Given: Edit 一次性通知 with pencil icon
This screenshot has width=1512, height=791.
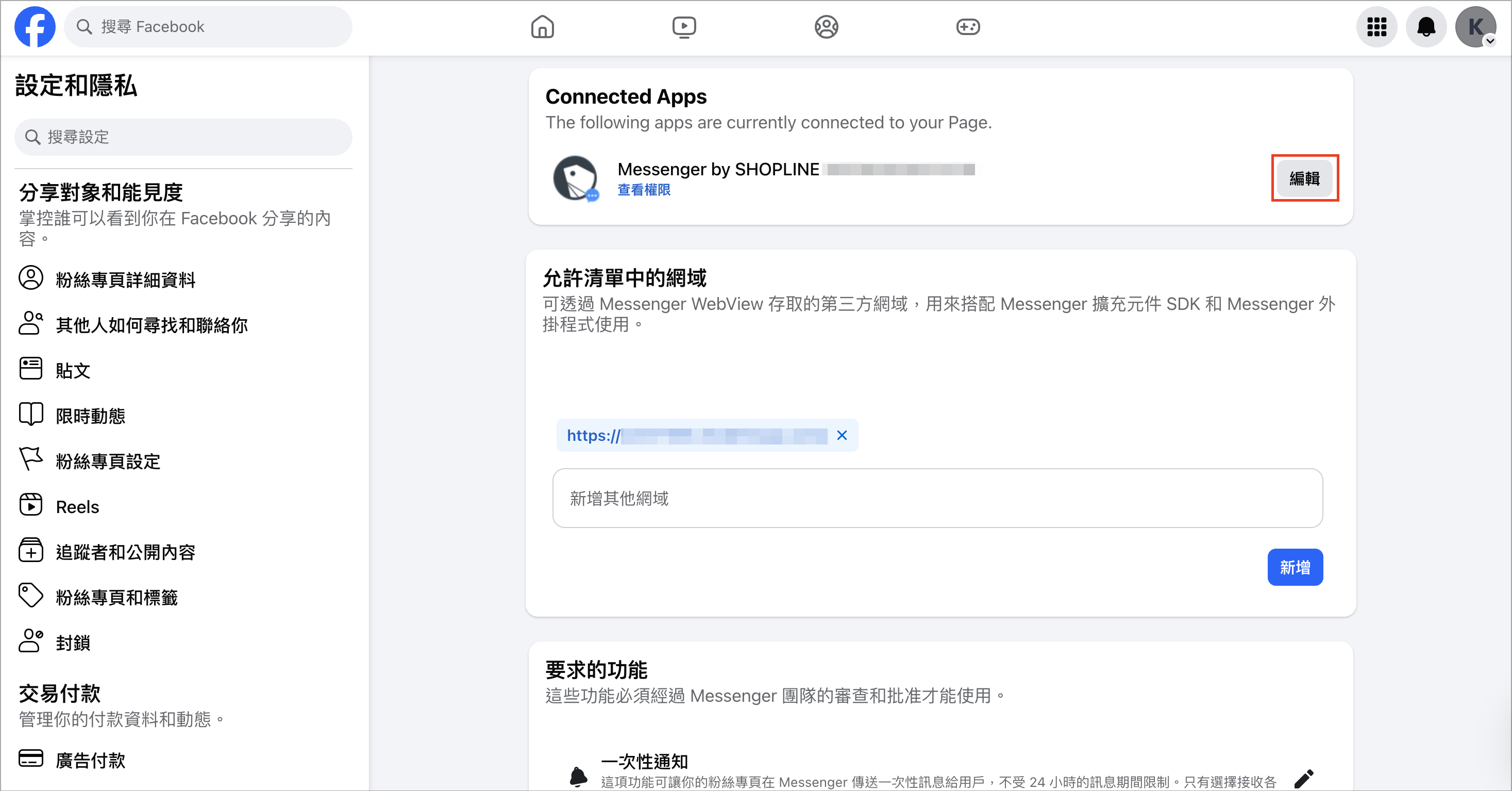Looking at the screenshot, I should click(x=1304, y=779).
